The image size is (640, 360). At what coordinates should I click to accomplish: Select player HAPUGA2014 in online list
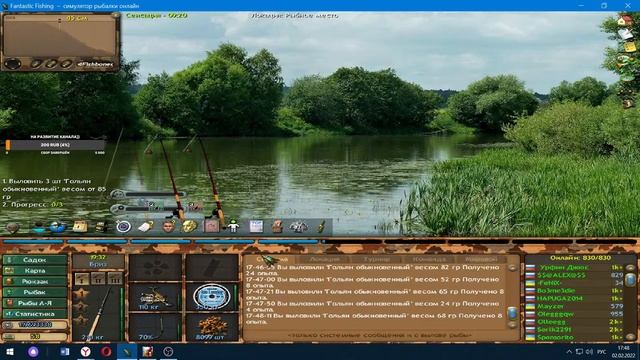point(575,298)
